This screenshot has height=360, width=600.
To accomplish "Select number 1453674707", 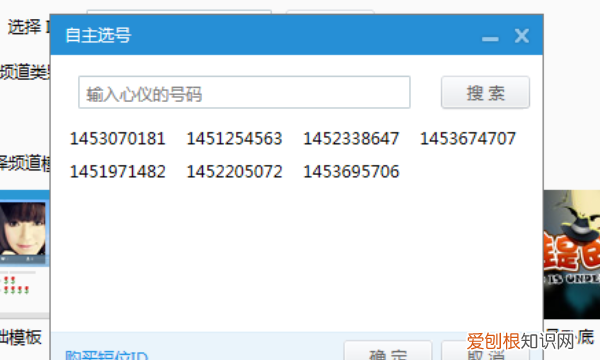I will coord(468,138).
